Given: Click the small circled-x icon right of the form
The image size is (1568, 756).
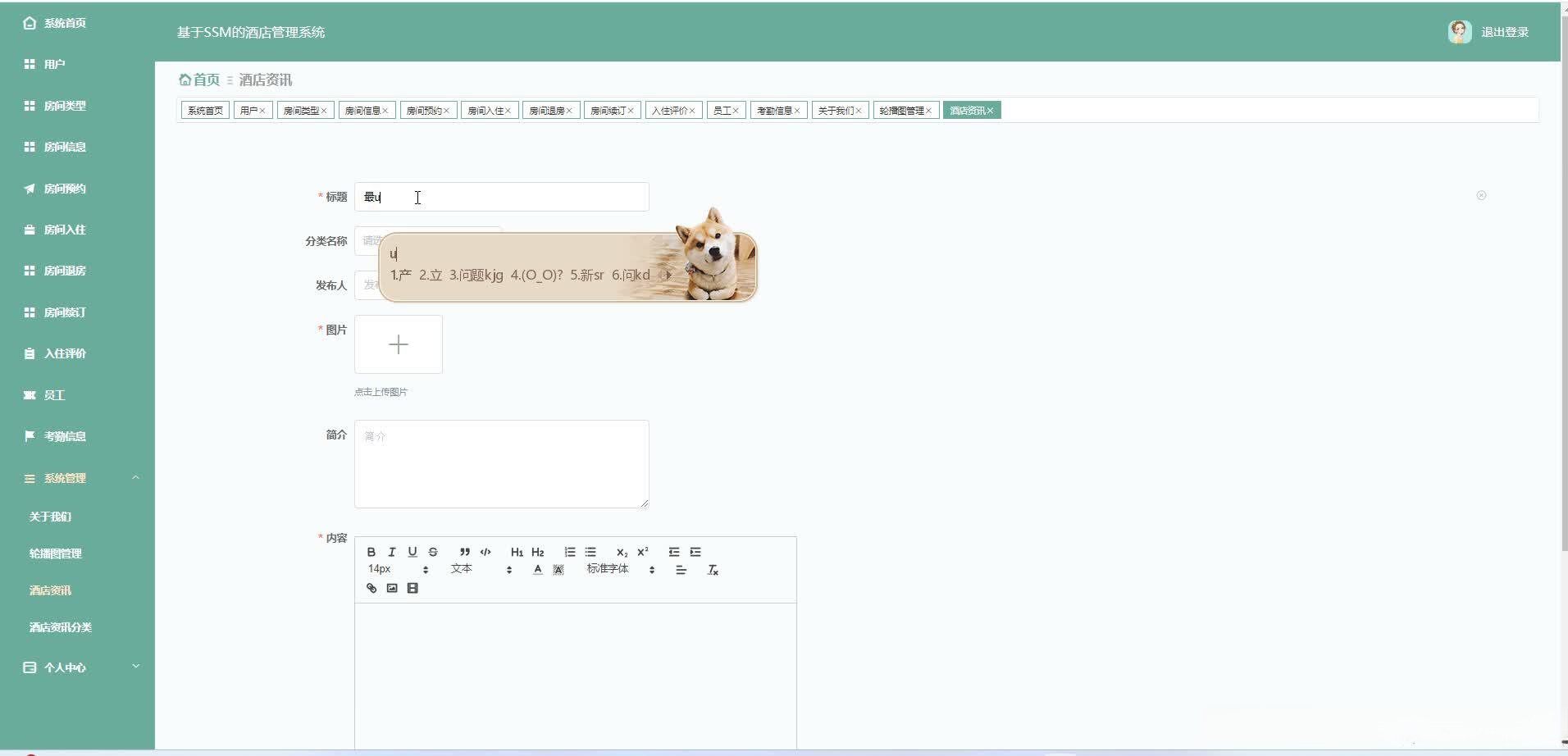Looking at the screenshot, I should [1481, 195].
